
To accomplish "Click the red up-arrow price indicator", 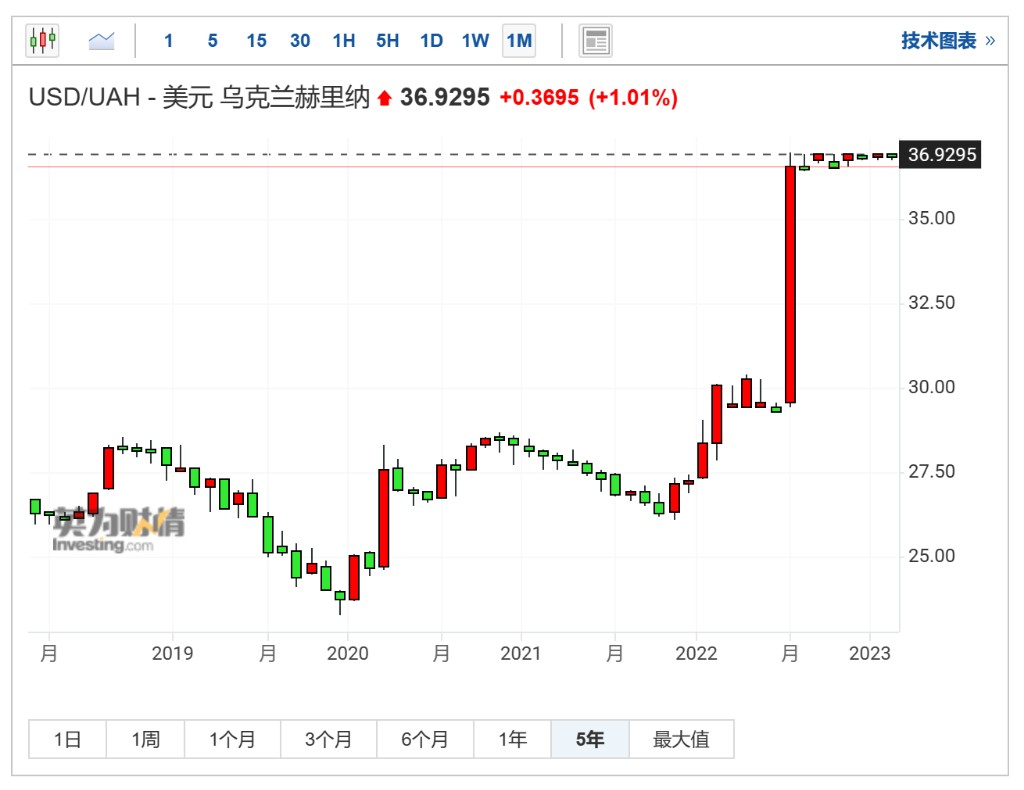I will click(x=385, y=99).
